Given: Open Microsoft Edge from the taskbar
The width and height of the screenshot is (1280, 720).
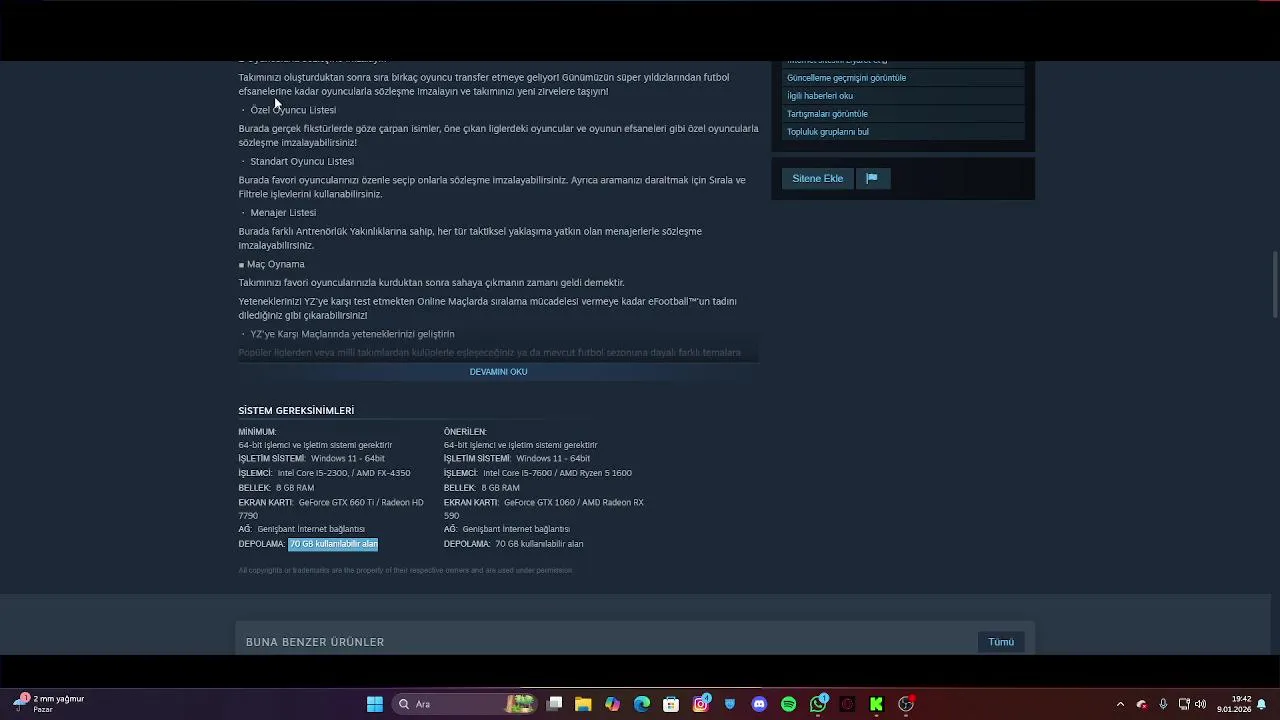Looking at the screenshot, I should point(642,704).
